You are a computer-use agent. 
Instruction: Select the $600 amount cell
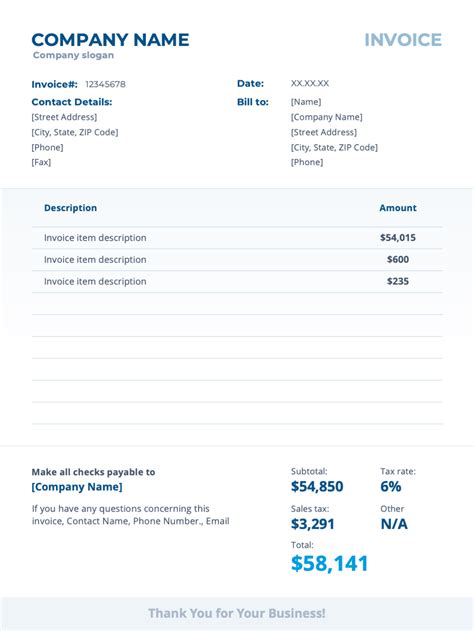tap(398, 259)
